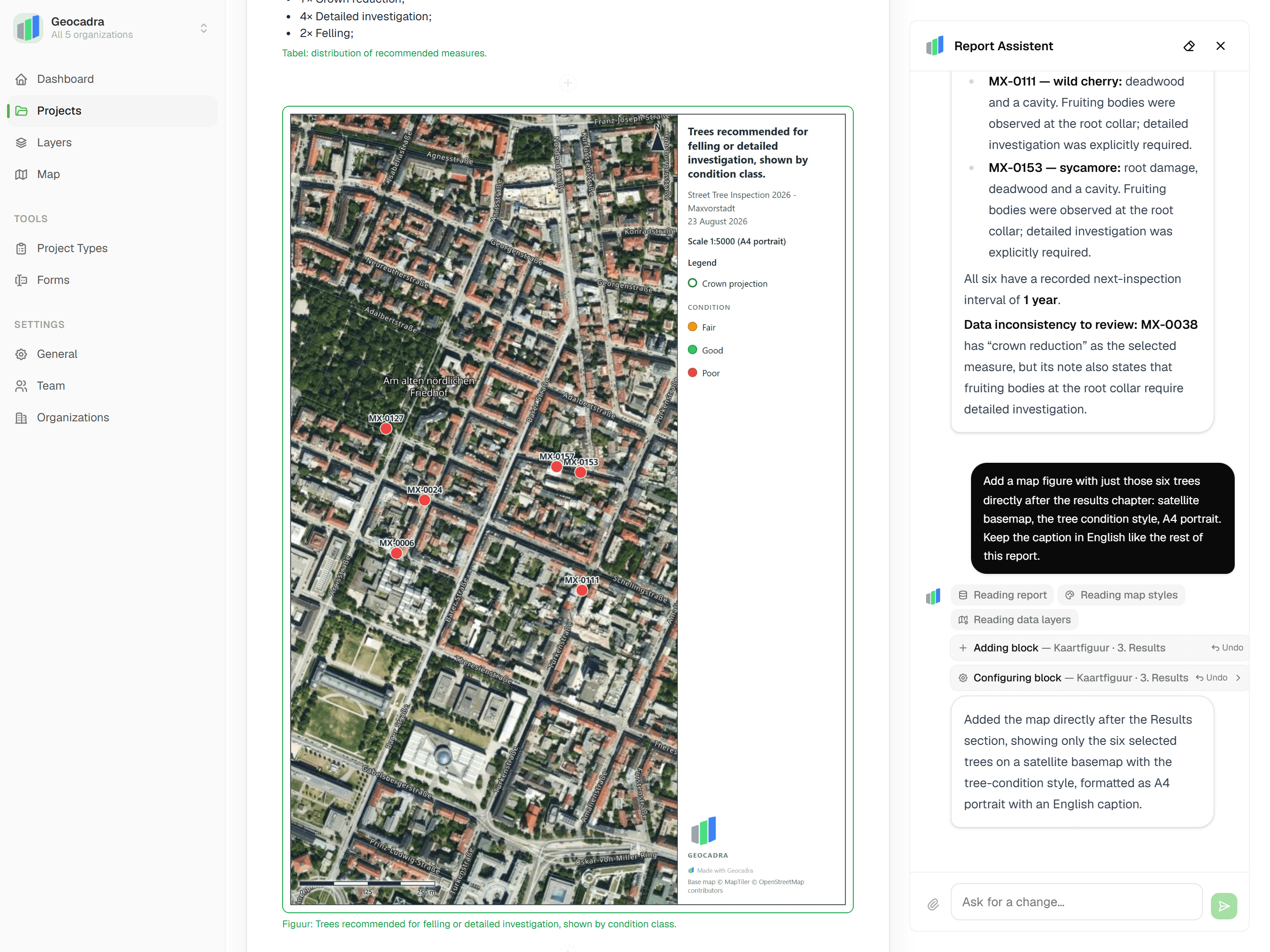Click the map figure caption text
Screen dimensions: 1270x952
pyautogui.click(x=479, y=924)
